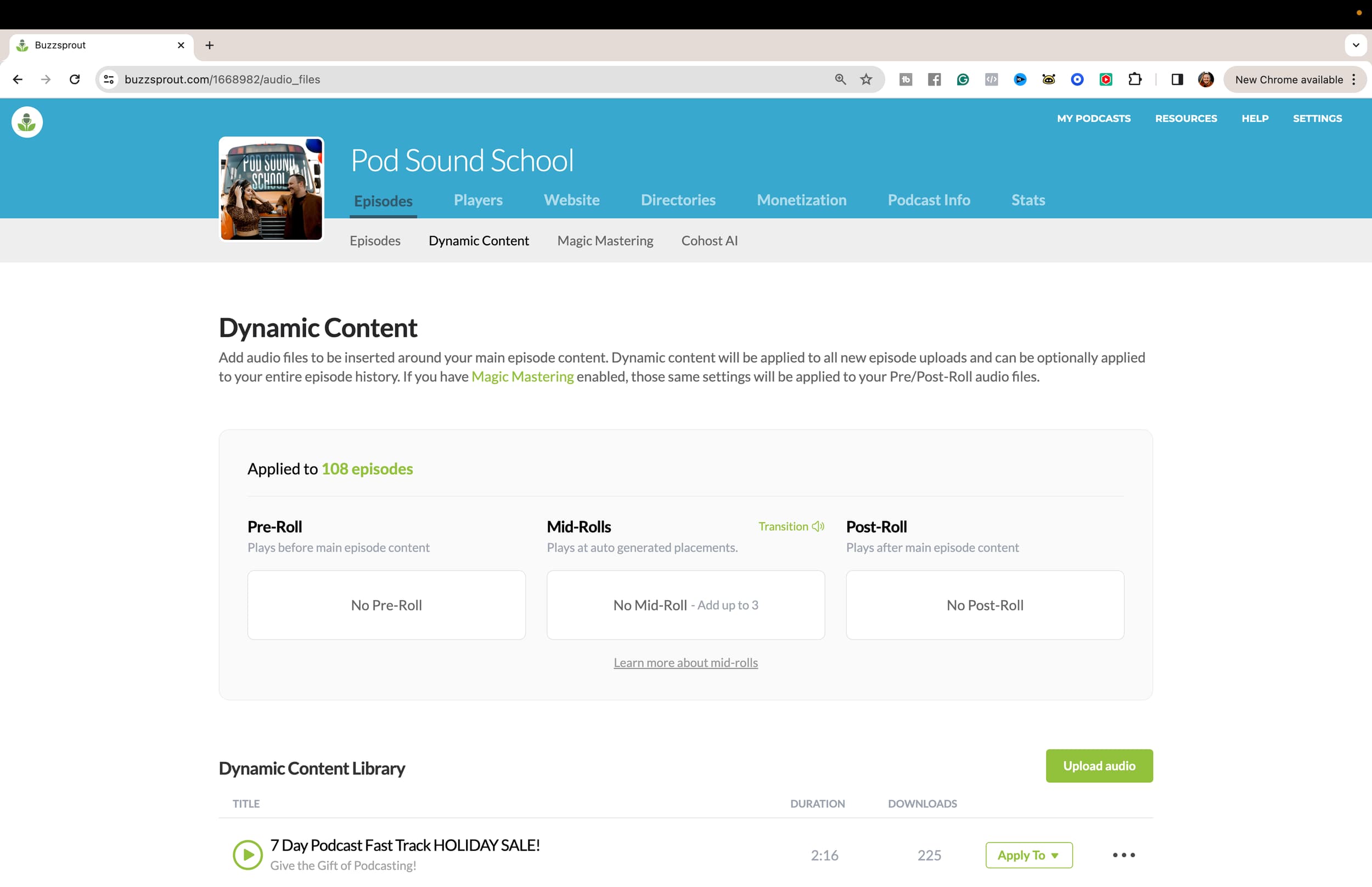Go back using browser back arrow

point(17,80)
